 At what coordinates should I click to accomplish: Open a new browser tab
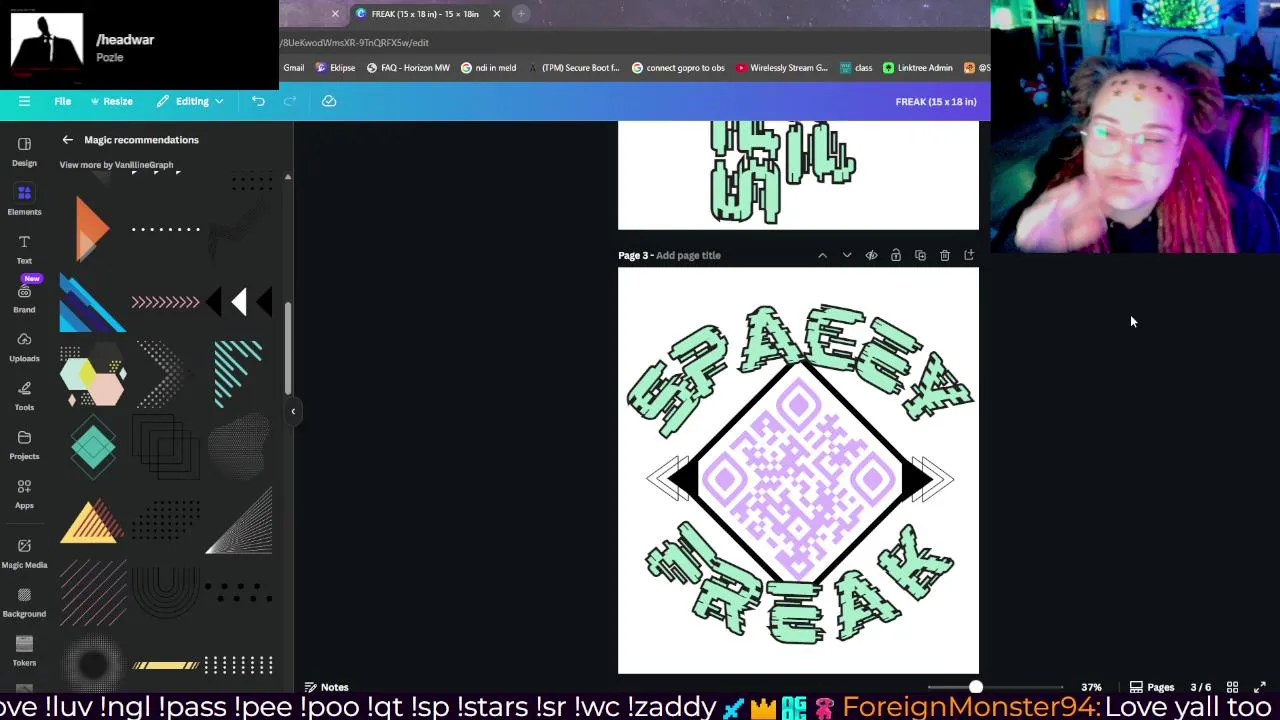521,14
